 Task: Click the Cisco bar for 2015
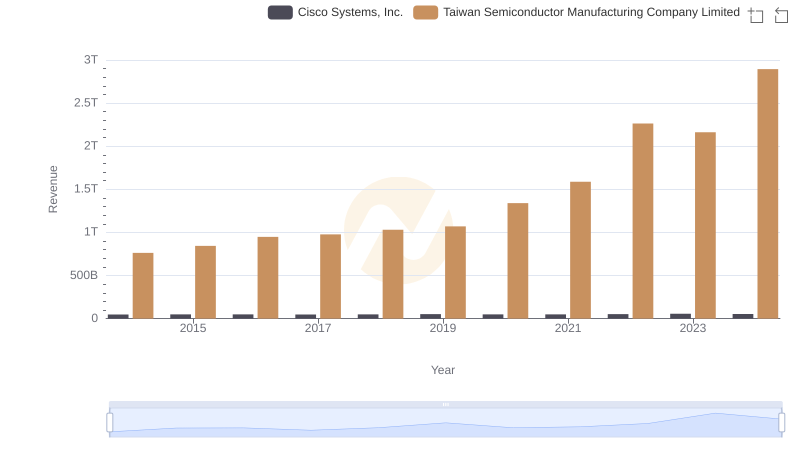tap(181, 316)
